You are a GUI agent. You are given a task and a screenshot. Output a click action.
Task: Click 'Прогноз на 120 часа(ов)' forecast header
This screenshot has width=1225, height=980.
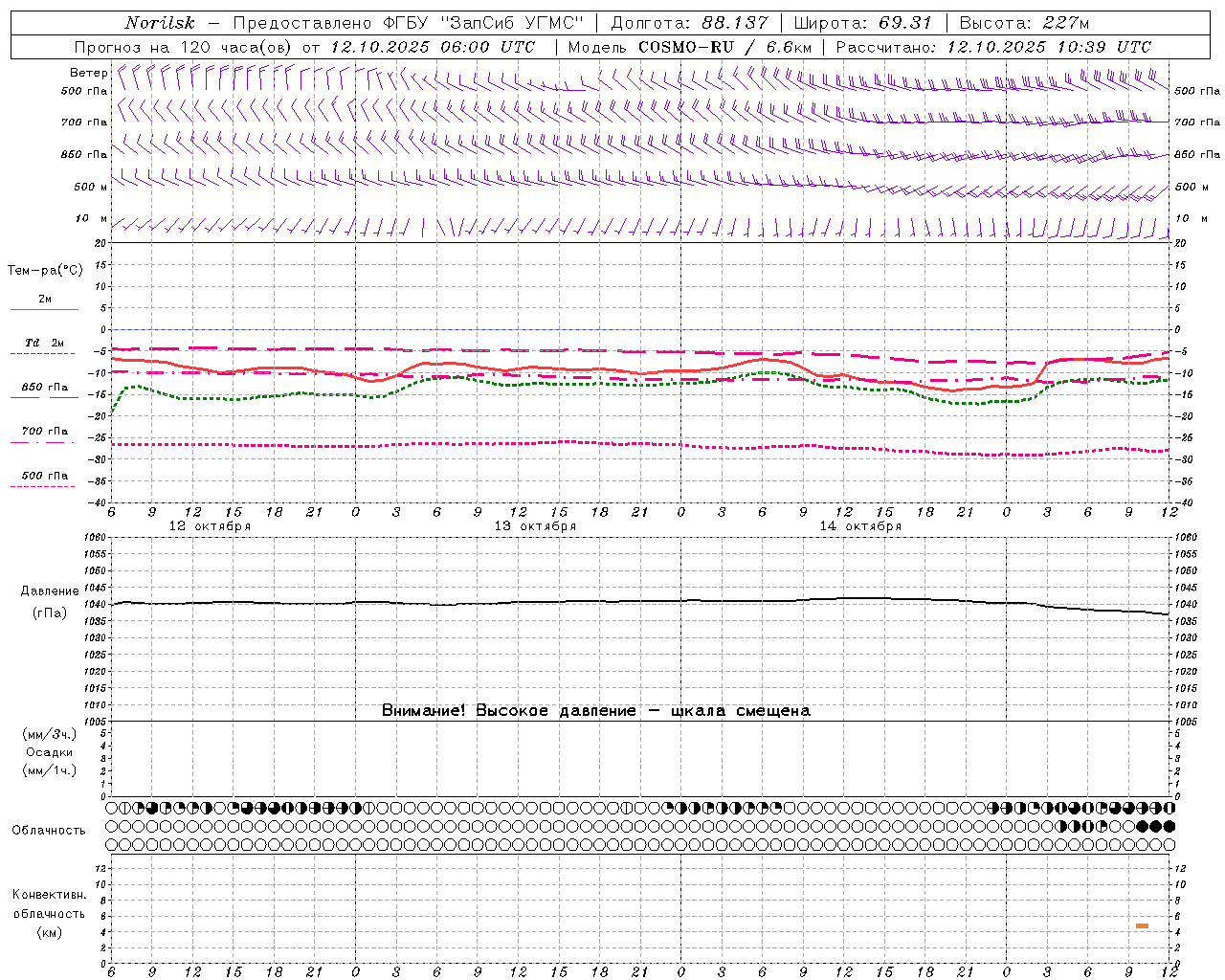tap(185, 47)
